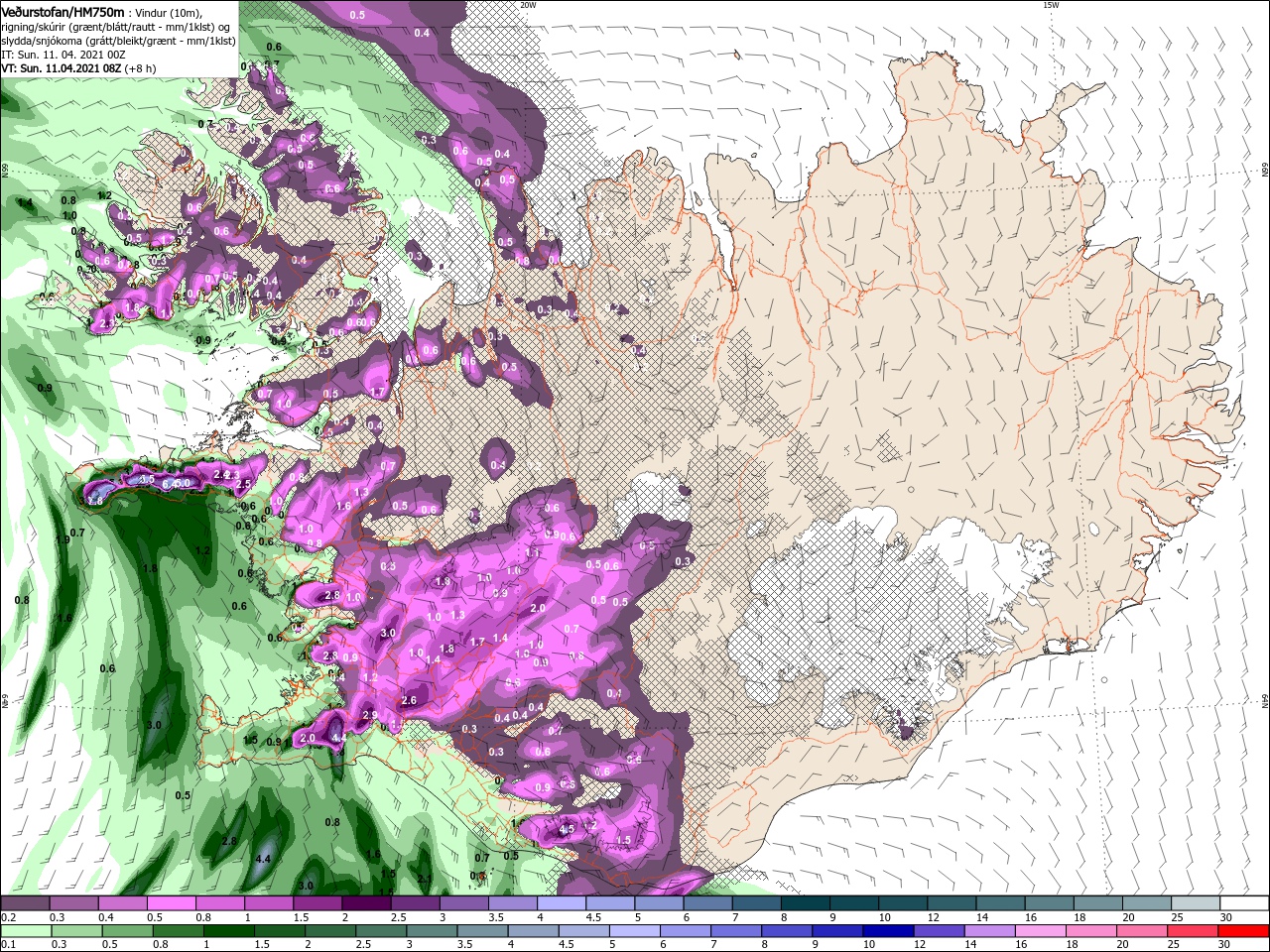Pick the light grey snow swatch for 25–30
The width and height of the screenshot is (1270, 952).
point(1196,903)
